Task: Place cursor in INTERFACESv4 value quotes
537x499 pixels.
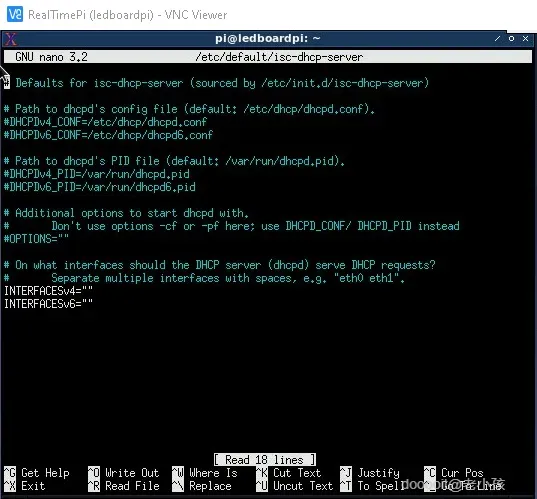Action: pos(87,291)
